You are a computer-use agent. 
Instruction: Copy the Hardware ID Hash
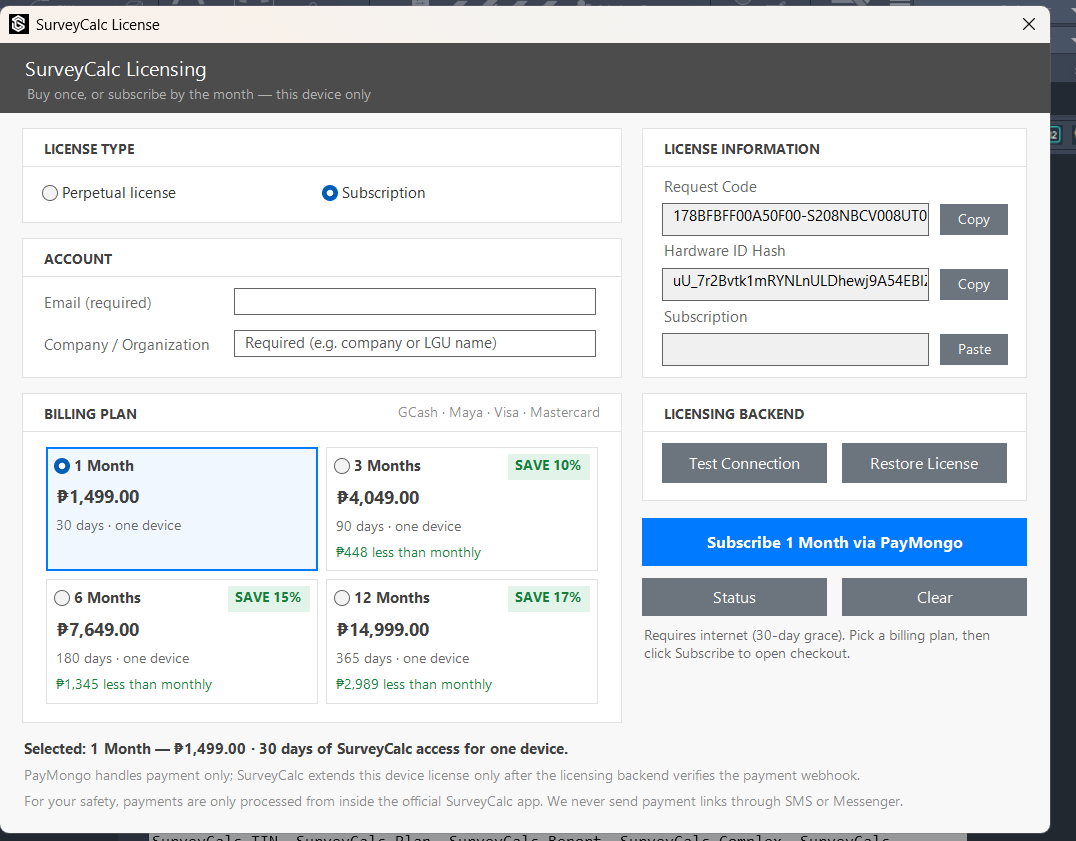pos(974,284)
